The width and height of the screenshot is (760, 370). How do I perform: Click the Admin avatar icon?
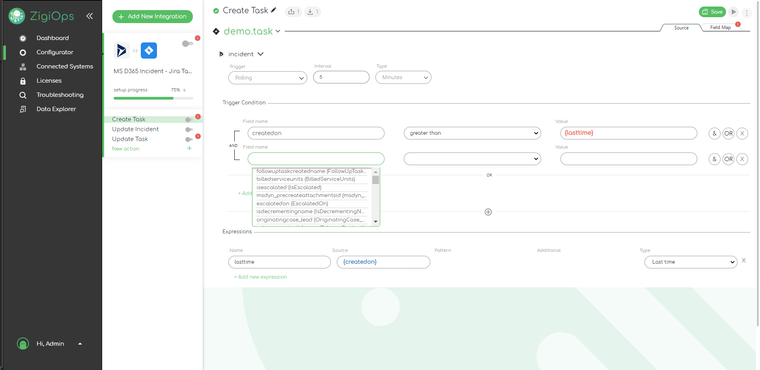pyautogui.click(x=23, y=344)
